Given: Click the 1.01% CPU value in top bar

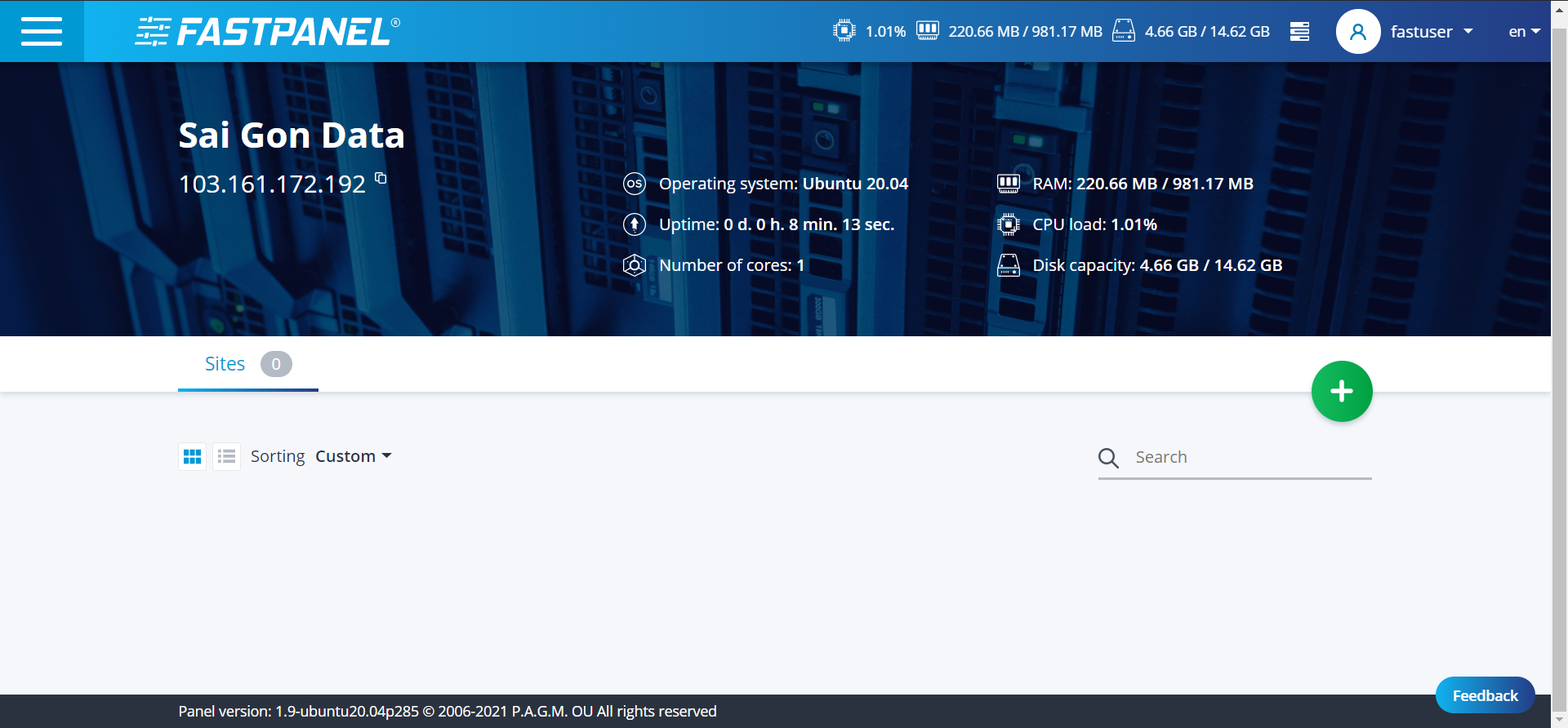Looking at the screenshot, I should [886, 32].
